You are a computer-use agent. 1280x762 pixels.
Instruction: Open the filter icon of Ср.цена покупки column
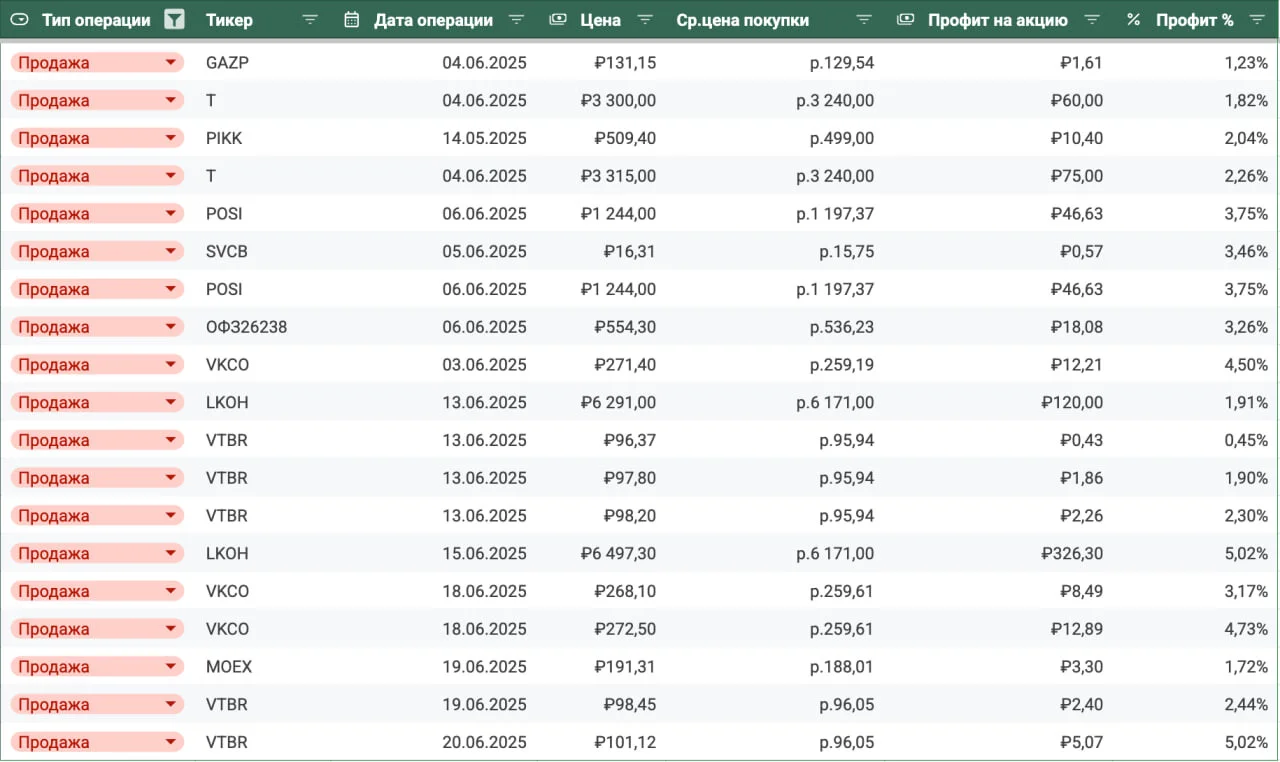tap(864, 20)
